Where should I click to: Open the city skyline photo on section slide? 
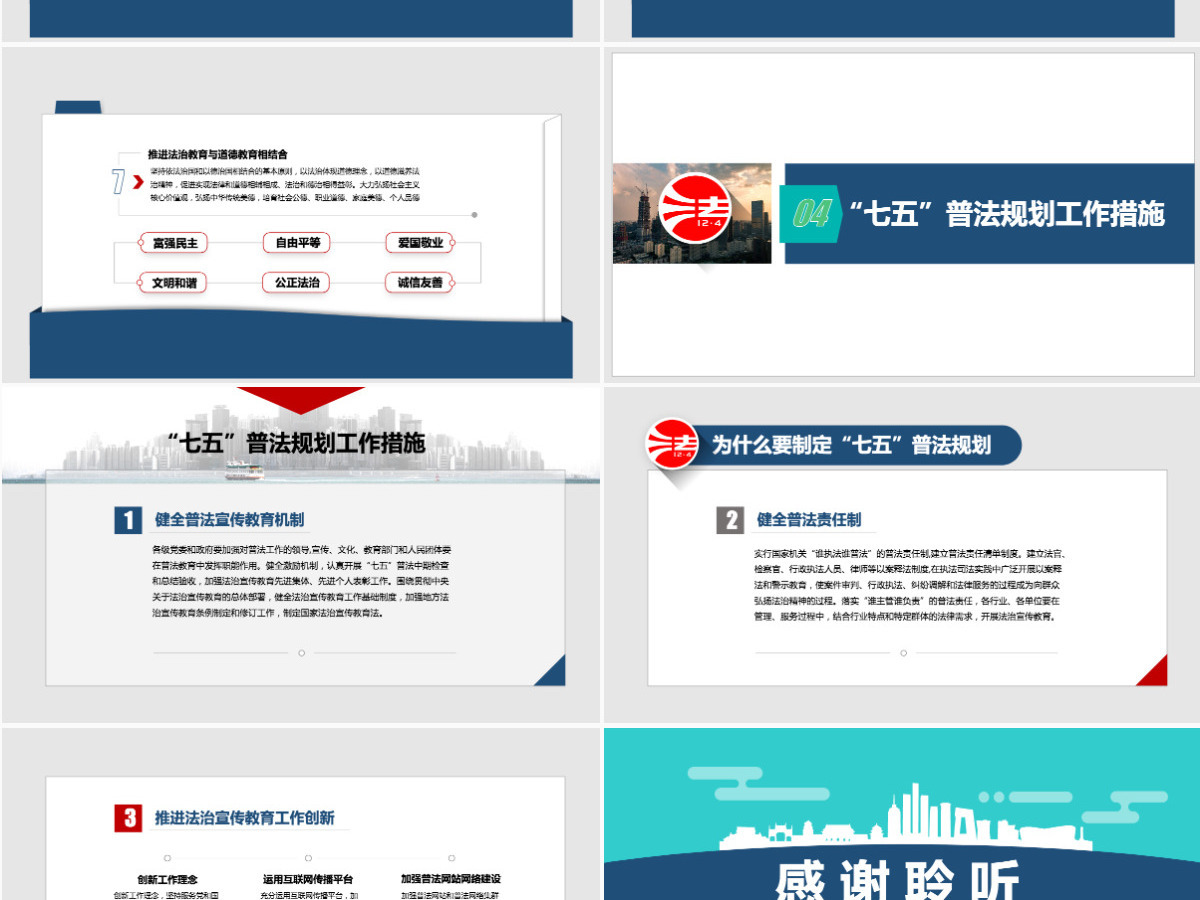click(x=692, y=214)
